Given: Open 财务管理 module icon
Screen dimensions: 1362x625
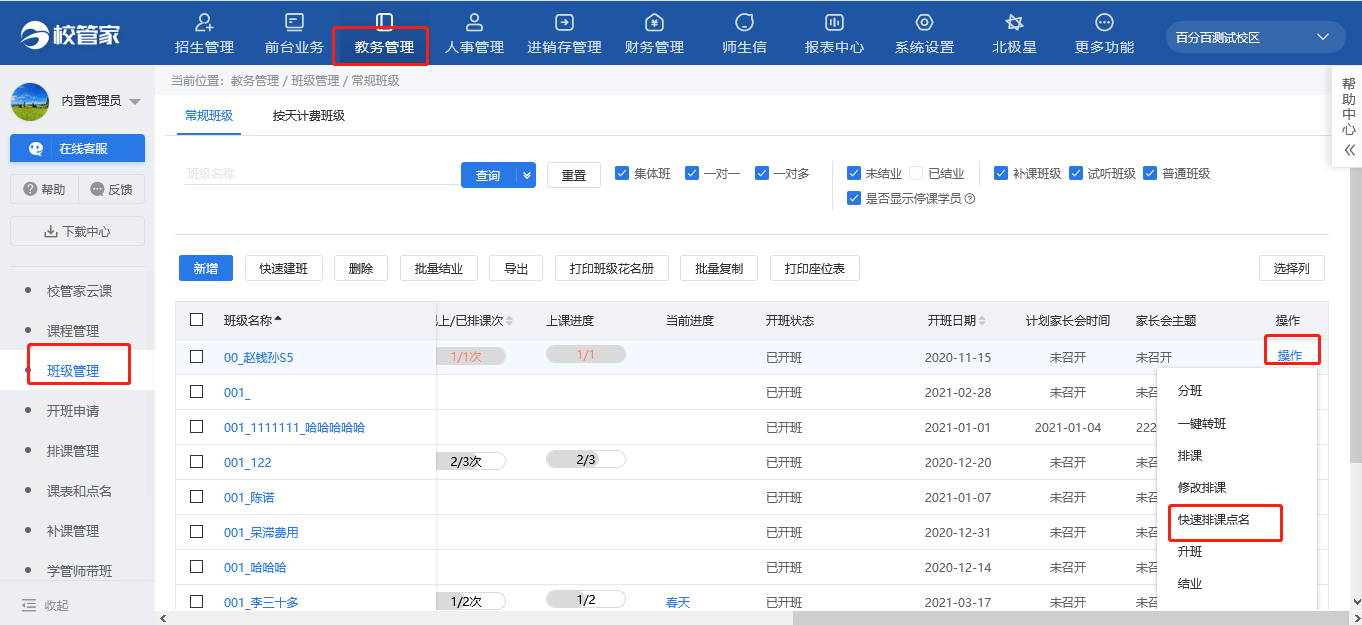Looking at the screenshot, I should 654,22.
